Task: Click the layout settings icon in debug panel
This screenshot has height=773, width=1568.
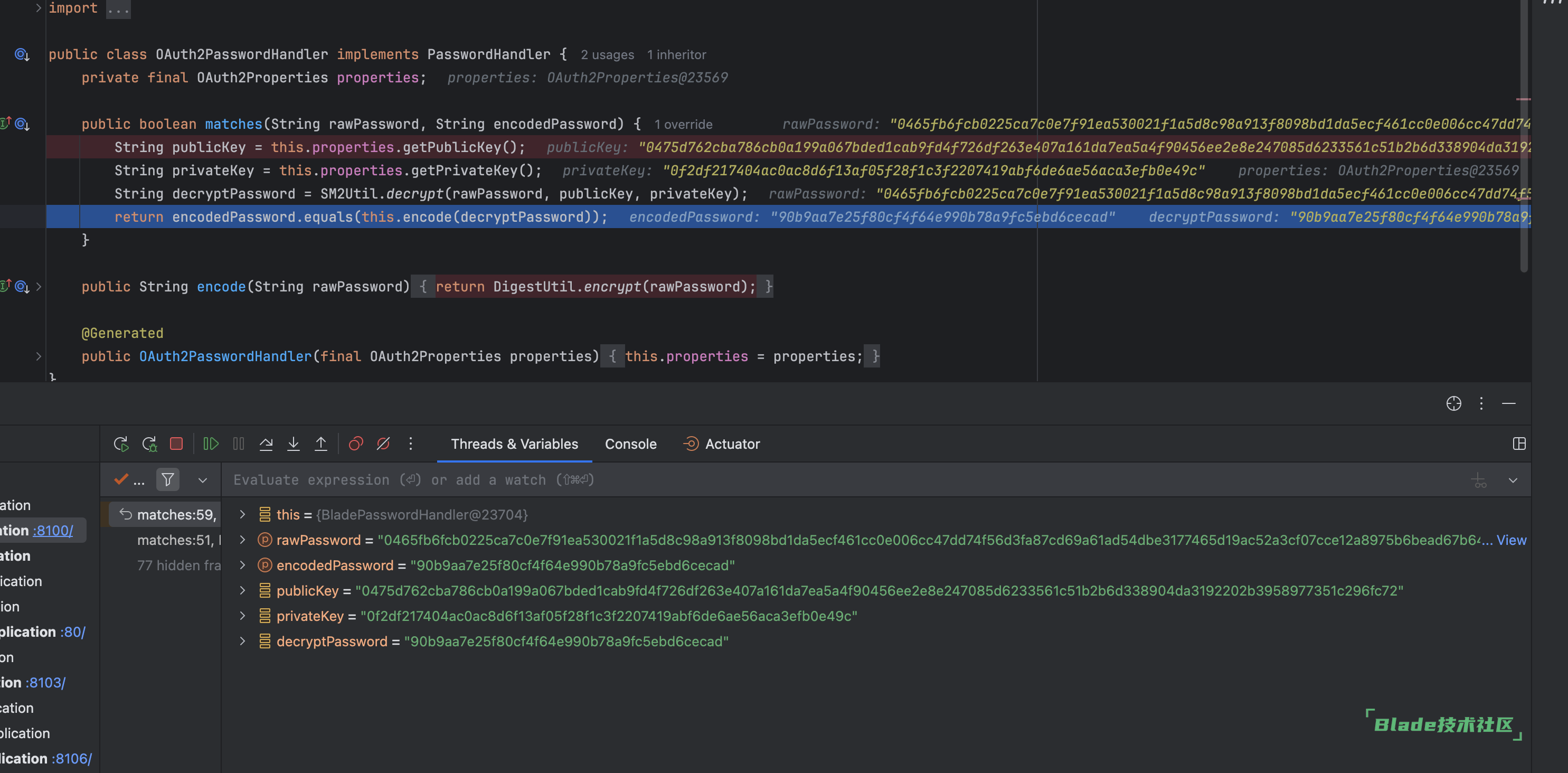Action: (x=1519, y=444)
